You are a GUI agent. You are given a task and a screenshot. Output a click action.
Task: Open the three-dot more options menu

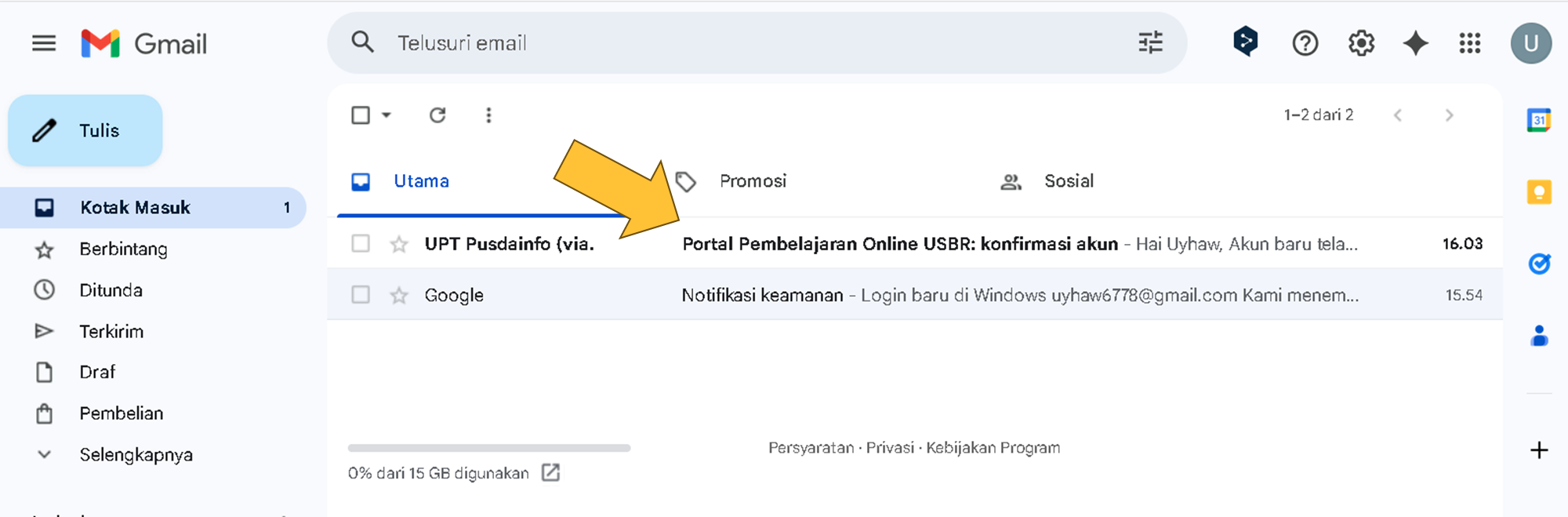488,115
